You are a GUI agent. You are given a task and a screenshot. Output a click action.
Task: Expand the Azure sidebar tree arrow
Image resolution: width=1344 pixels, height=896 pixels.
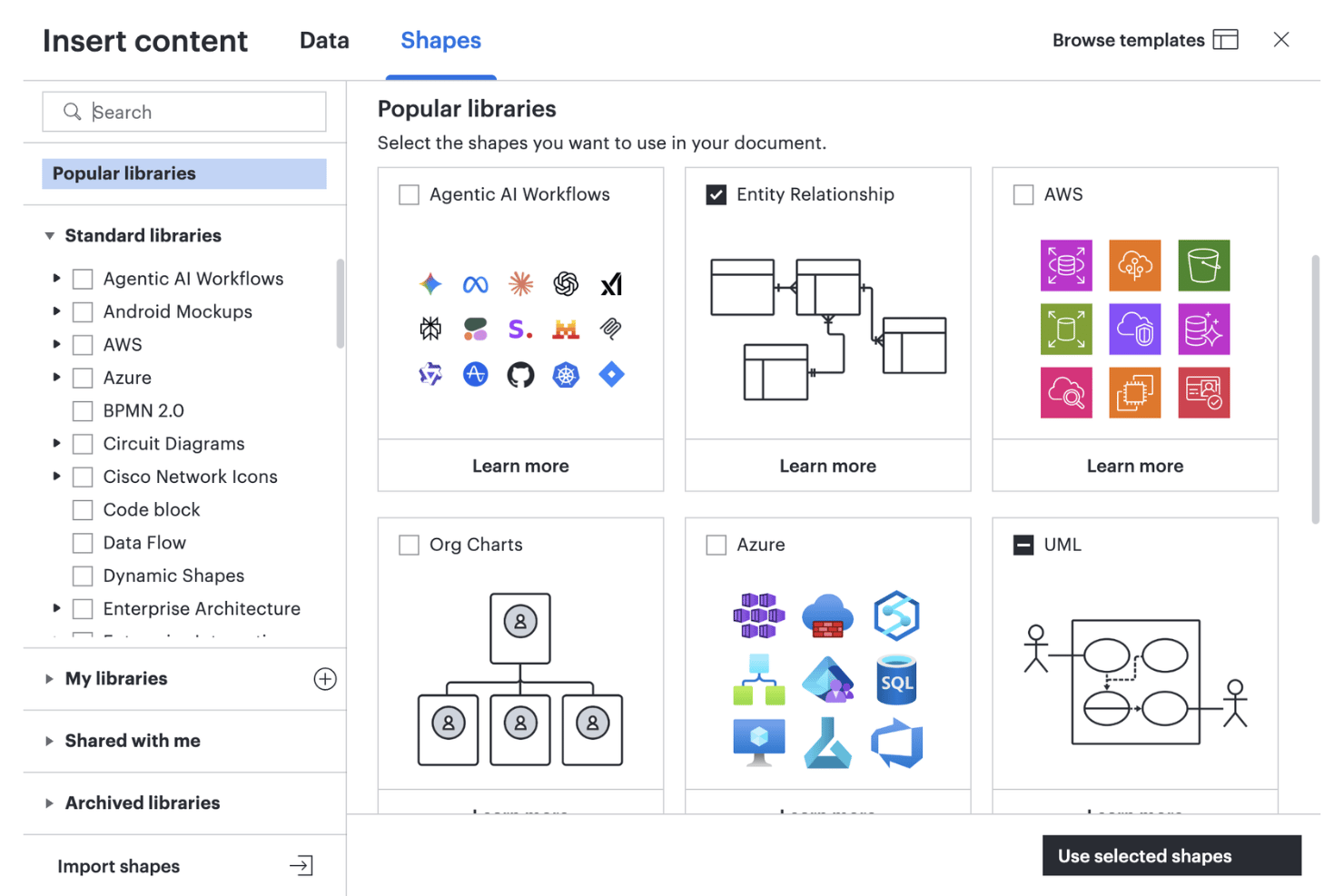(x=56, y=378)
